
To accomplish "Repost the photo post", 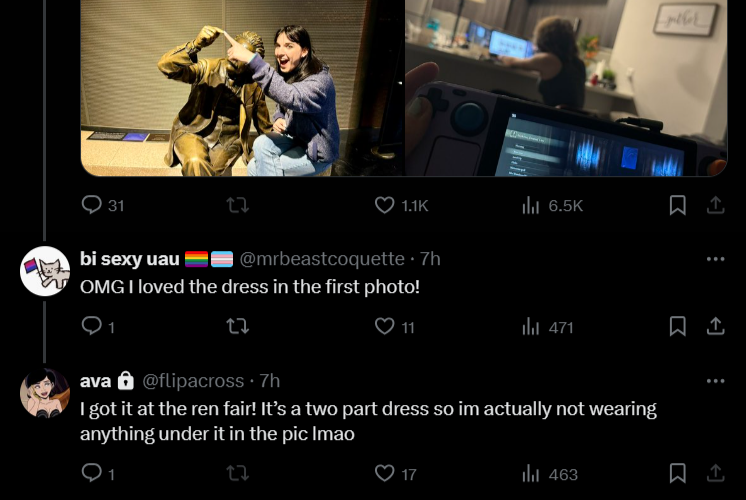I will click(x=237, y=206).
